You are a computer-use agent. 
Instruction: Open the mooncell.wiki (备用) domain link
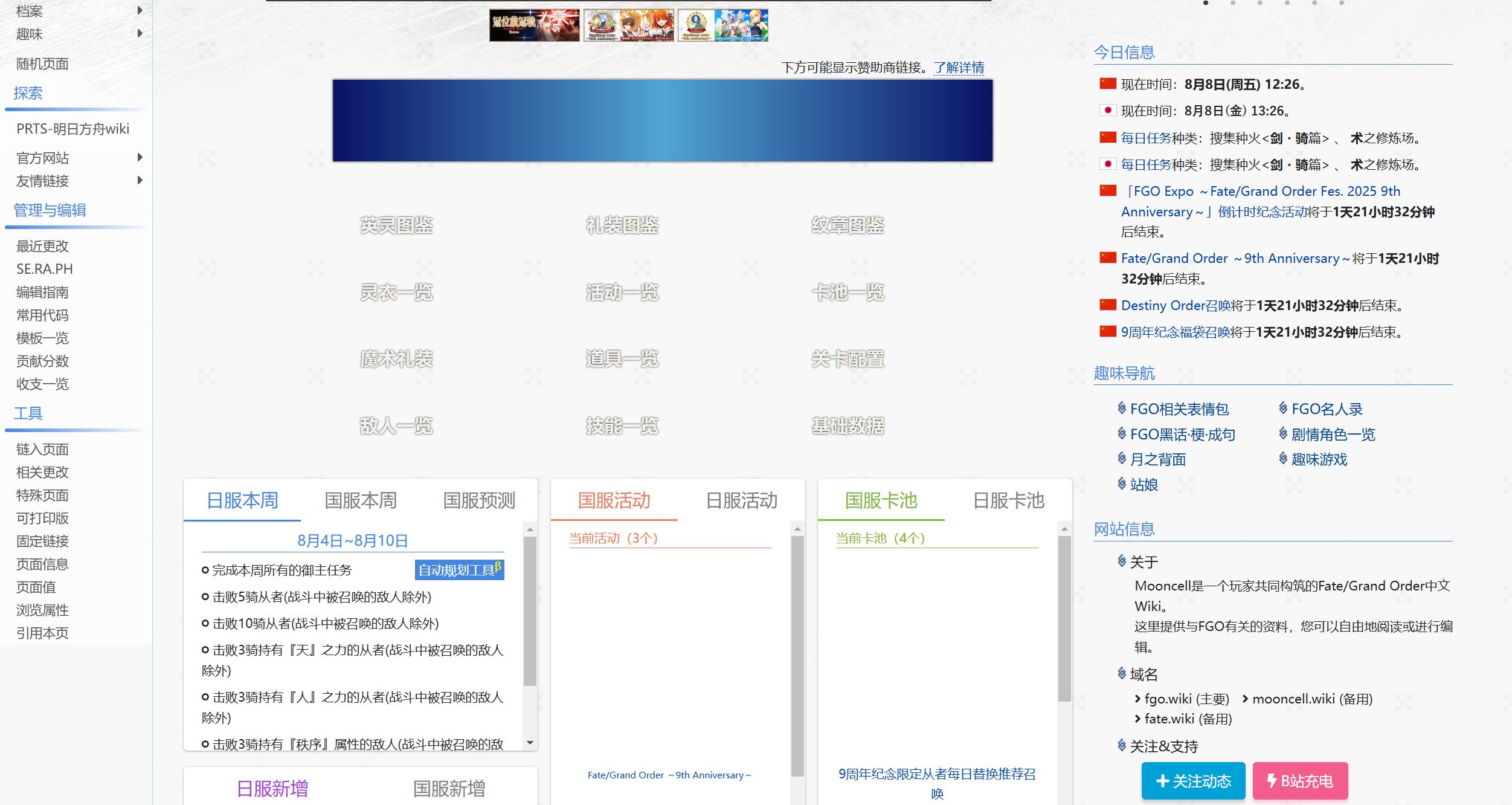point(1312,699)
